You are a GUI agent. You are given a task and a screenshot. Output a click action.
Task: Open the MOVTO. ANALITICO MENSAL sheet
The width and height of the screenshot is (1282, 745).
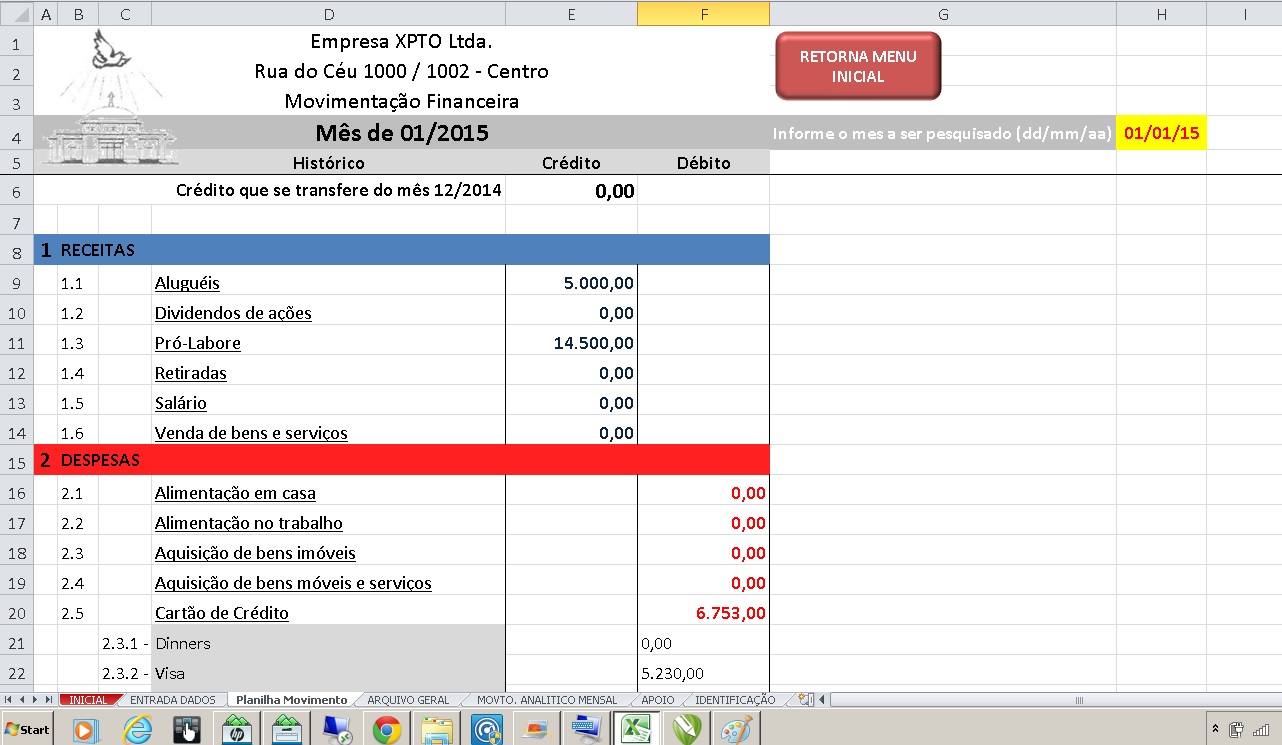tap(549, 699)
